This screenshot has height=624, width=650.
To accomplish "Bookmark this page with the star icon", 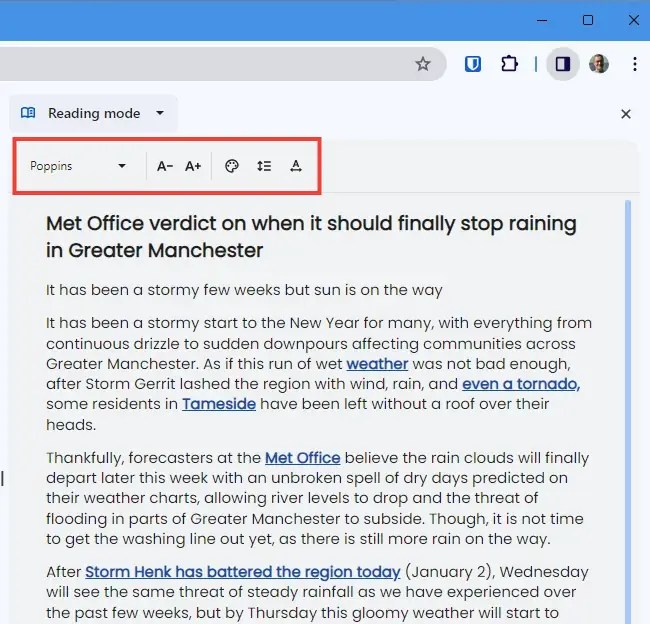I will pyautogui.click(x=422, y=64).
